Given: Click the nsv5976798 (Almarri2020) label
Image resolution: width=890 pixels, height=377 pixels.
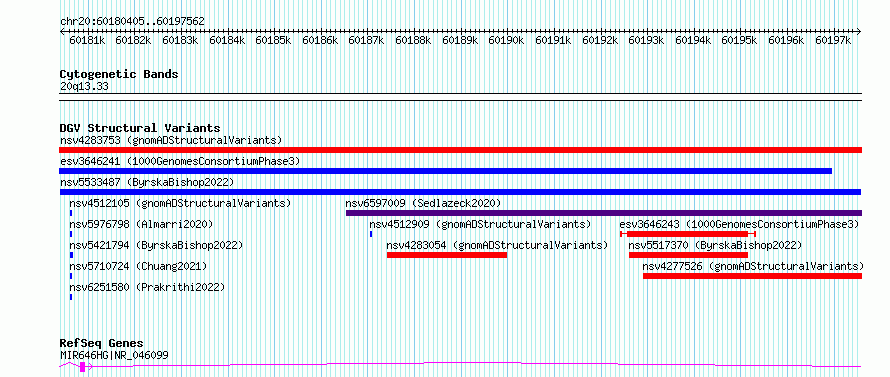Looking at the screenshot, I should pyautogui.click(x=141, y=224).
